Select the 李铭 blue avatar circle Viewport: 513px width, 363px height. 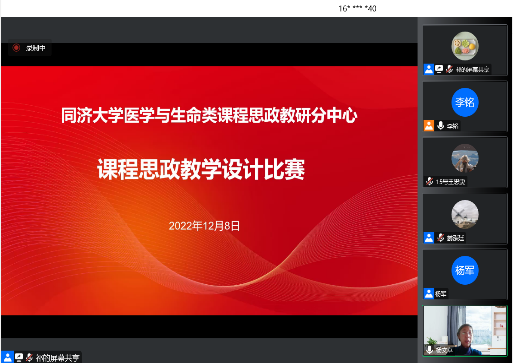[x=465, y=102]
